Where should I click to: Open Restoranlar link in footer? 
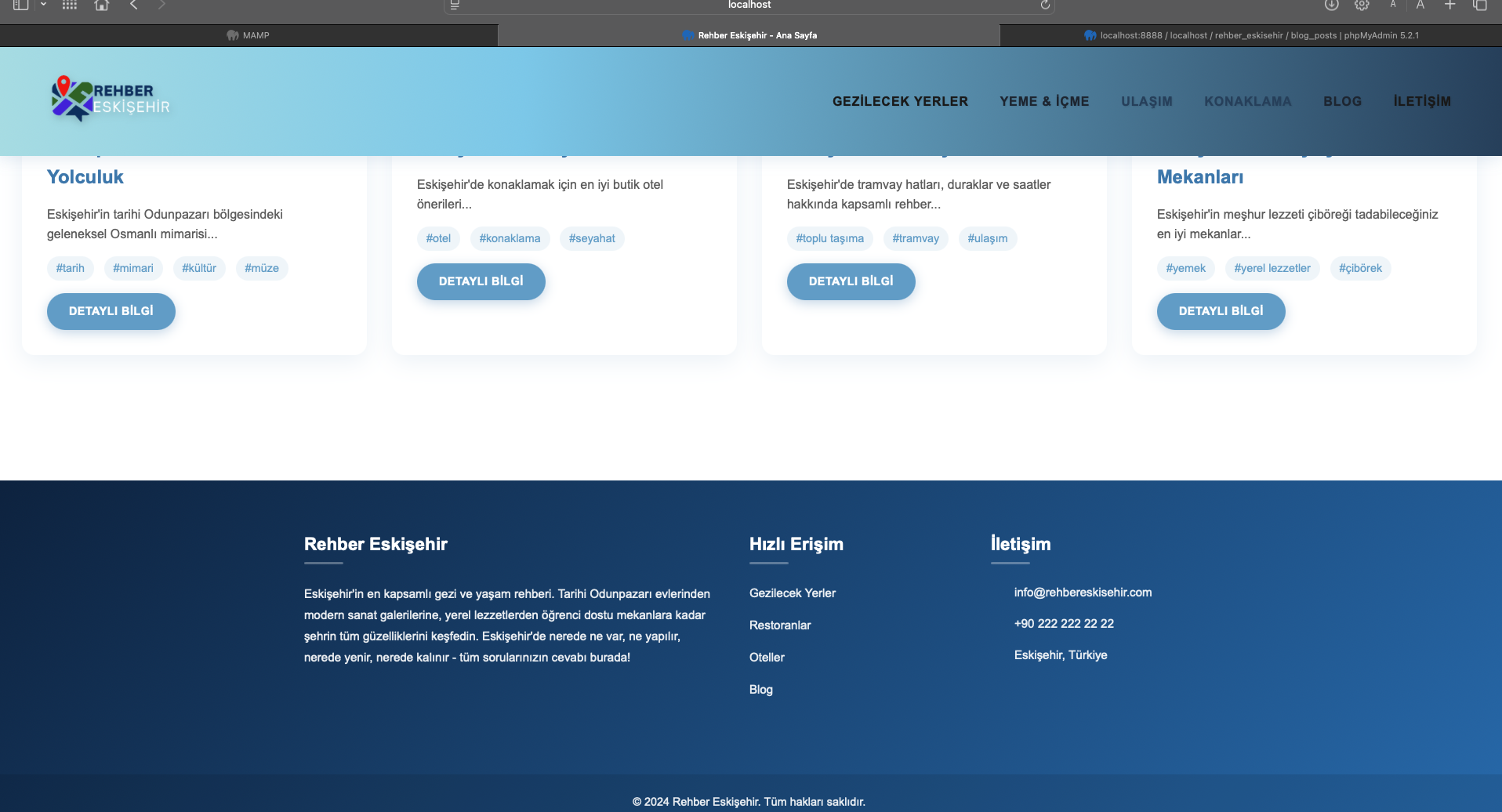point(780,625)
